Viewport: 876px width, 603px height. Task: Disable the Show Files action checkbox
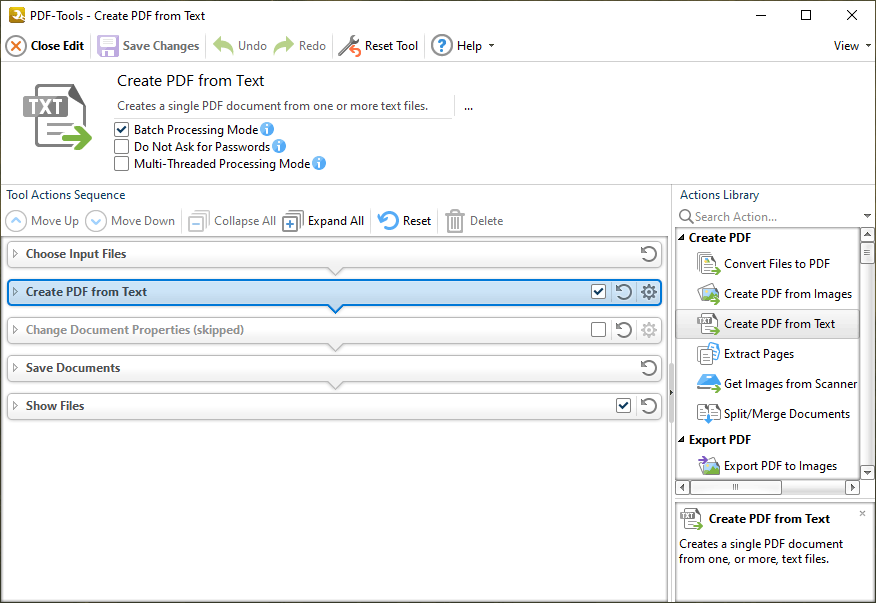(x=623, y=406)
